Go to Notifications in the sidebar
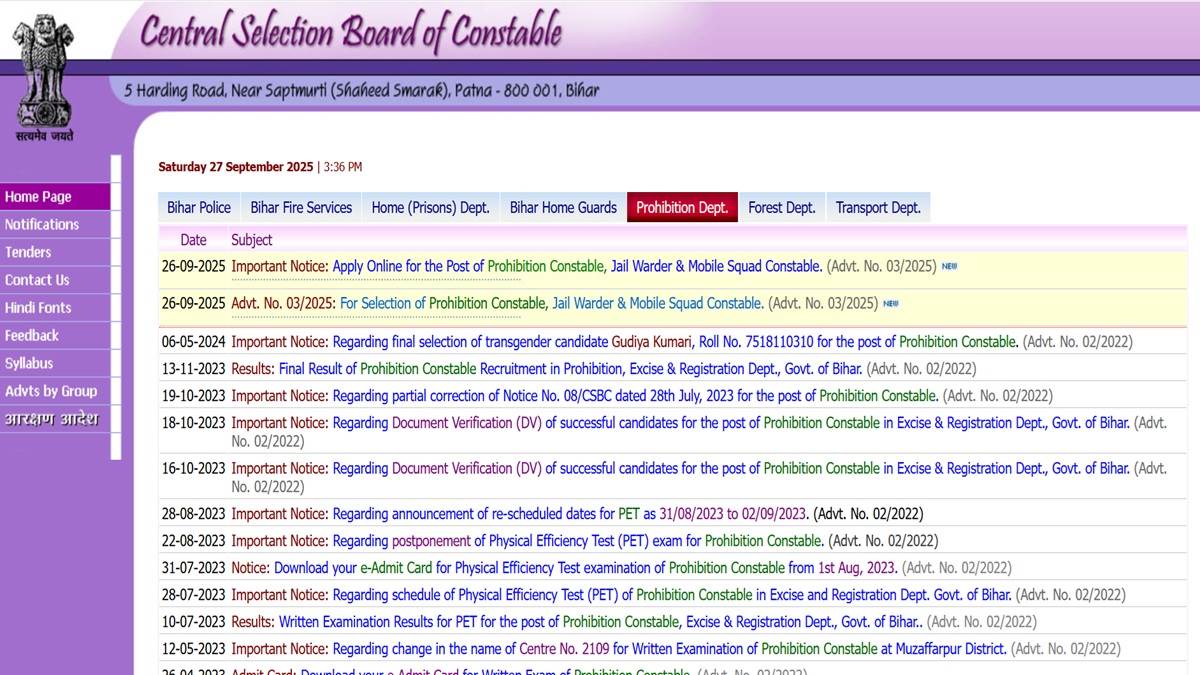This screenshot has width=1200, height=675. 55,225
